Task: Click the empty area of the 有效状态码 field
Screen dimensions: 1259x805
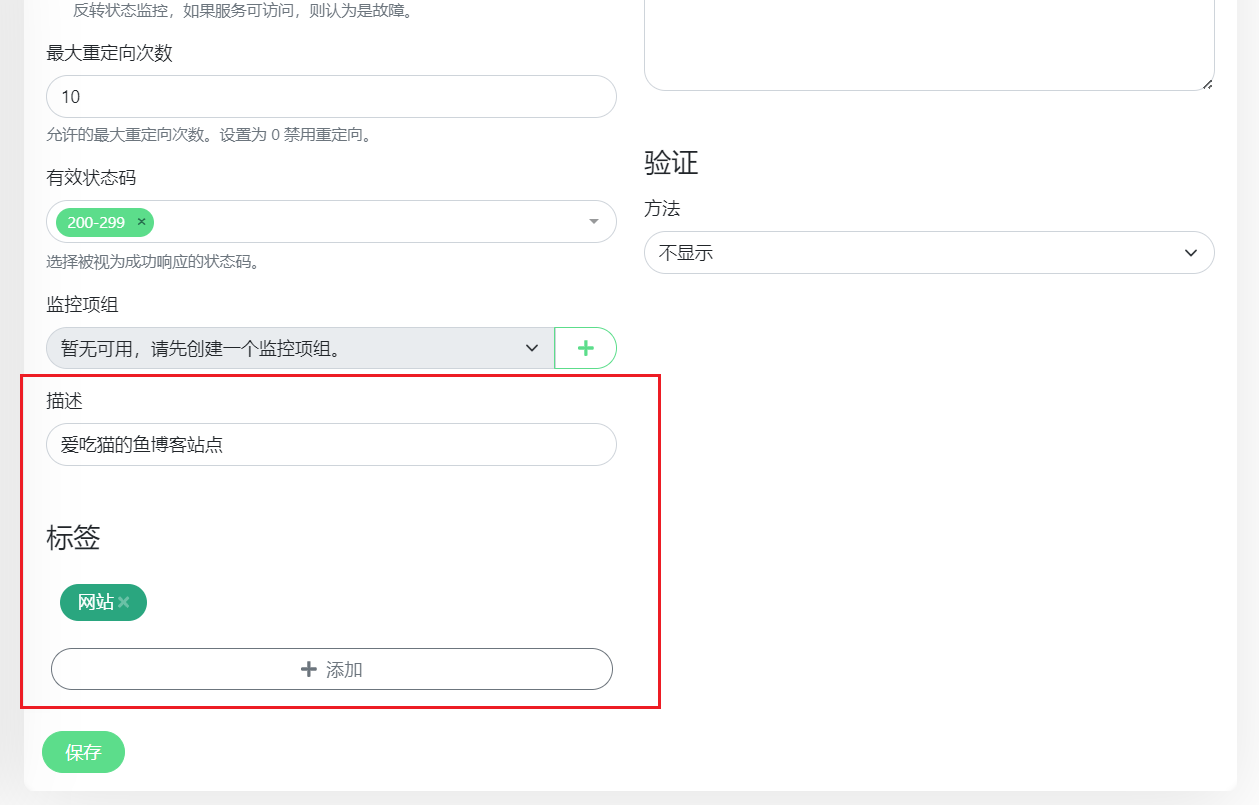Action: click(370, 222)
